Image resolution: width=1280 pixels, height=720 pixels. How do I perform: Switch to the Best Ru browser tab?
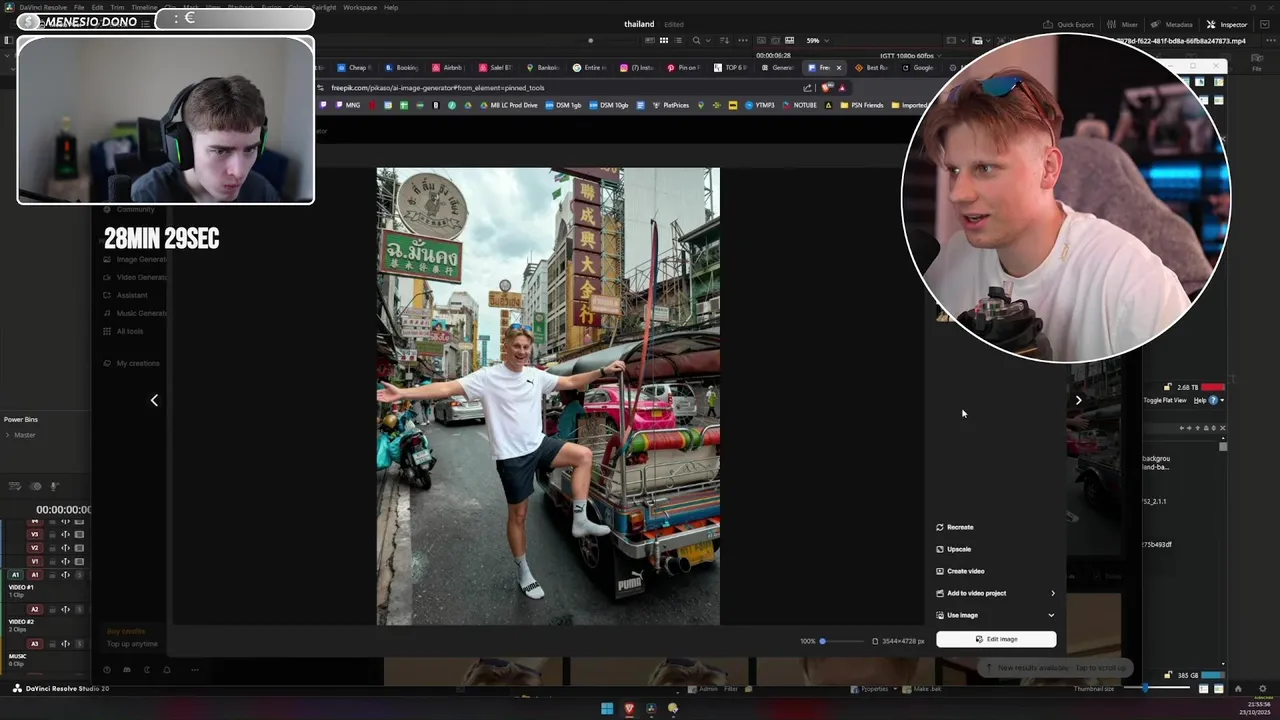pyautogui.click(x=872, y=68)
